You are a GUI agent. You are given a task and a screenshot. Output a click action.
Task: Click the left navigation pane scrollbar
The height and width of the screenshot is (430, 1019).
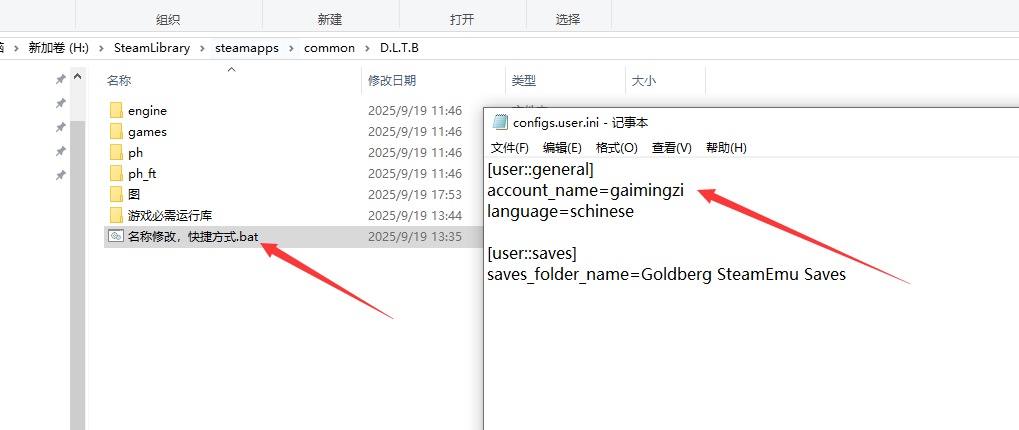click(x=77, y=250)
